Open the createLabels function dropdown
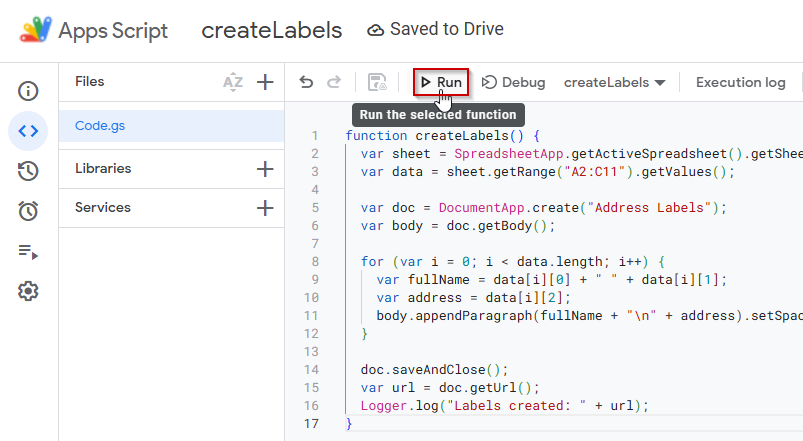 (615, 82)
